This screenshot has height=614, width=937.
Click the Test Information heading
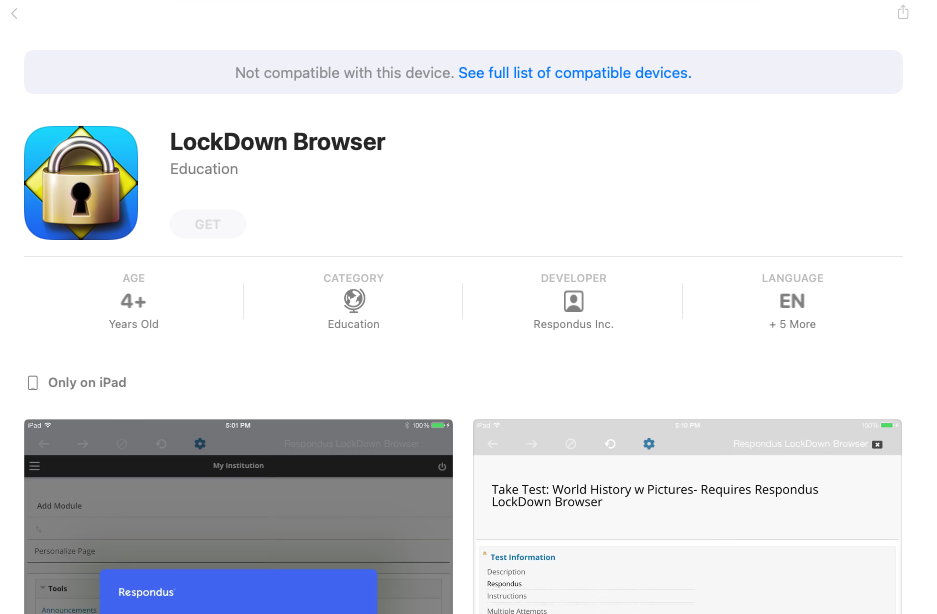click(x=523, y=557)
